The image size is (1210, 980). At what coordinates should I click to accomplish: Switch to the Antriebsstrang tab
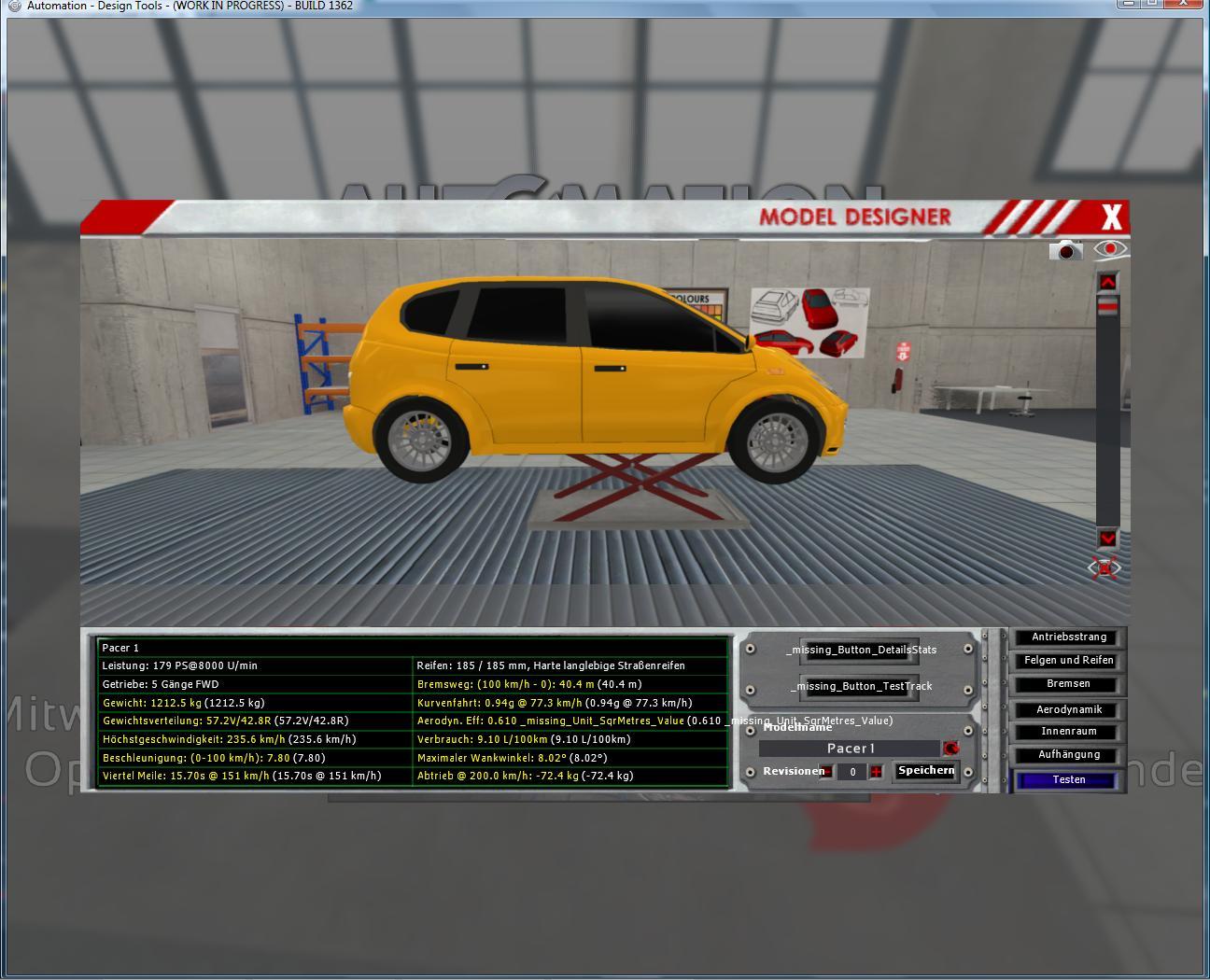(1069, 637)
